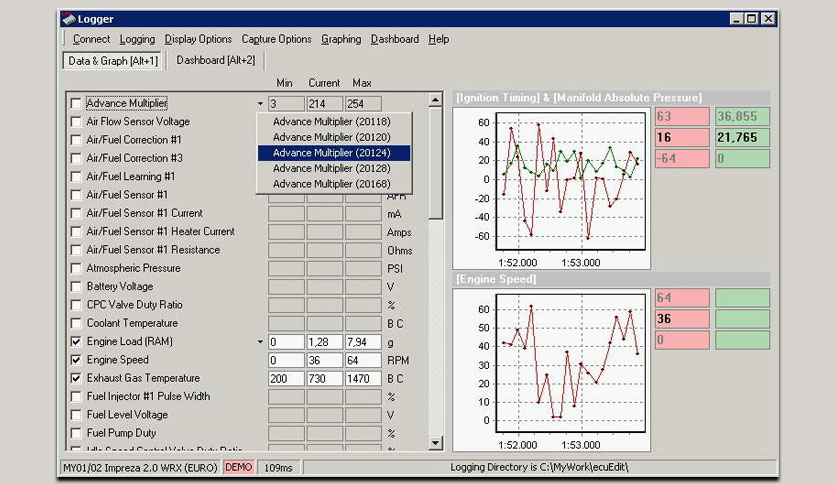Click the DEMO status indicator

point(238,467)
